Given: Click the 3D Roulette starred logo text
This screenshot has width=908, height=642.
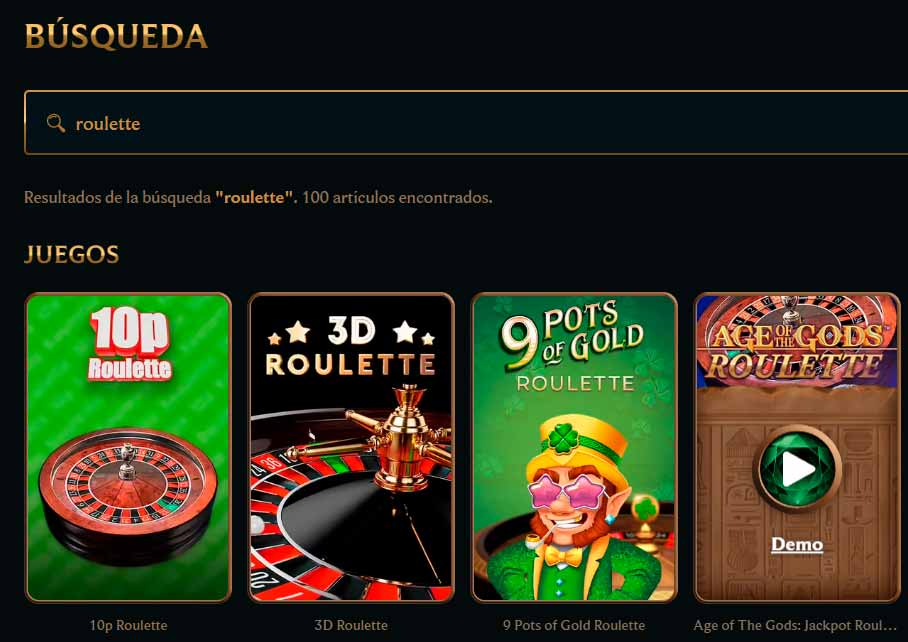Looking at the screenshot, I should pyautogui.click(x=351, y=348).
